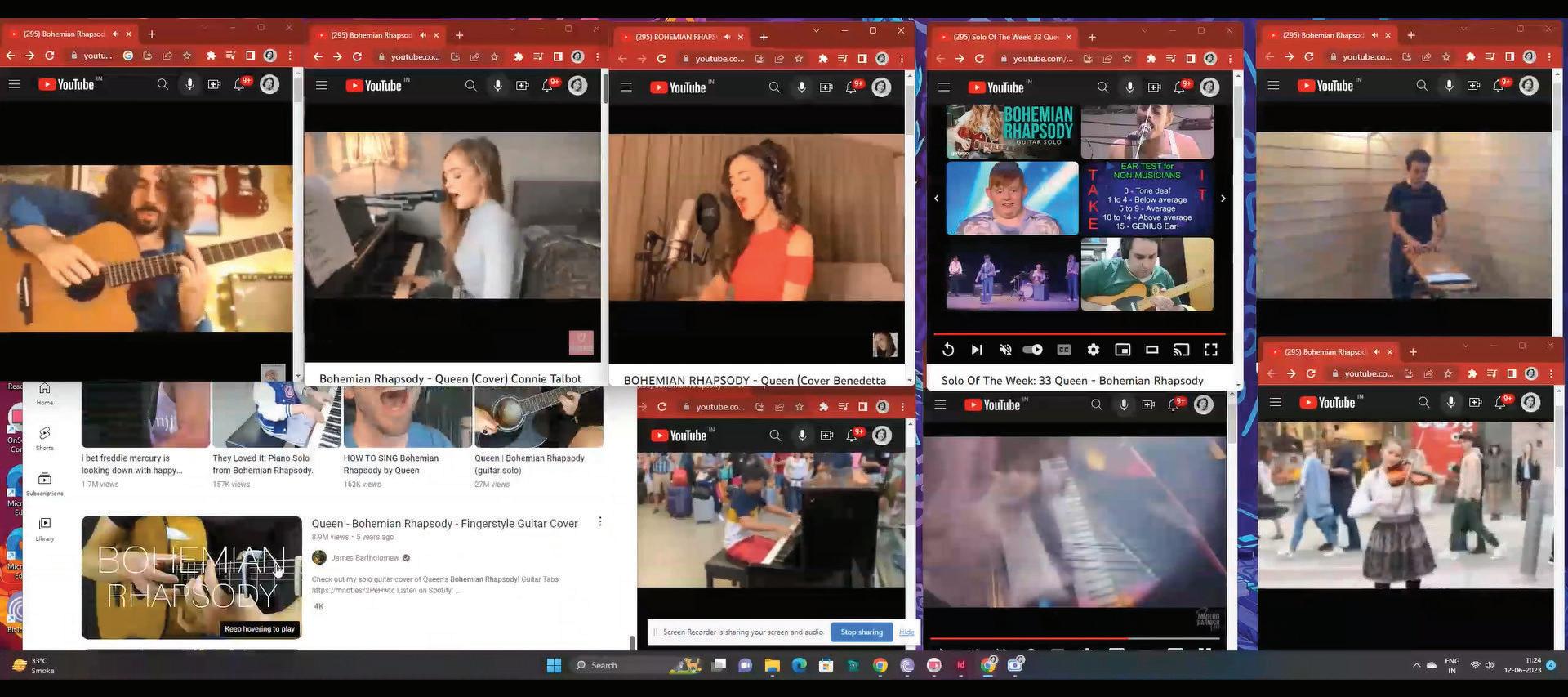Open Library in YouTube sidebar
The width and height of the screenshot is (1568, 697).
[x=45, y=529]
